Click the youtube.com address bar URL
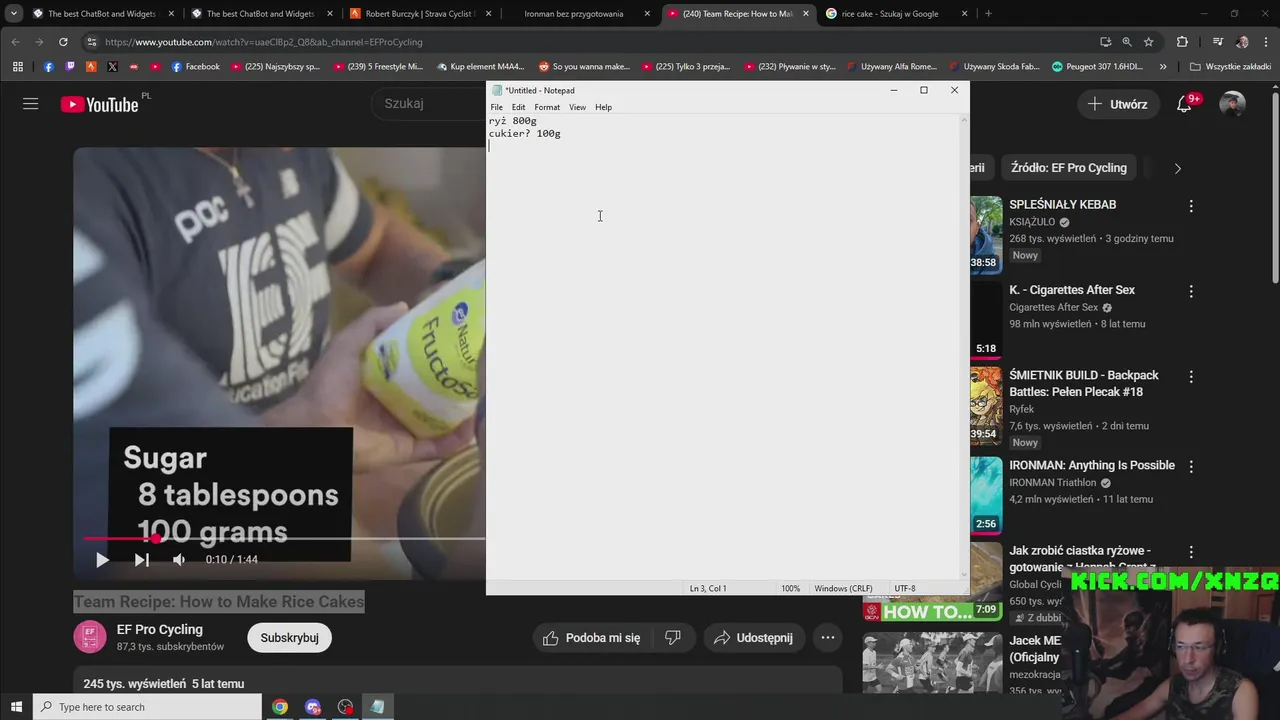The image size is (1280, 720). [264, 42]
